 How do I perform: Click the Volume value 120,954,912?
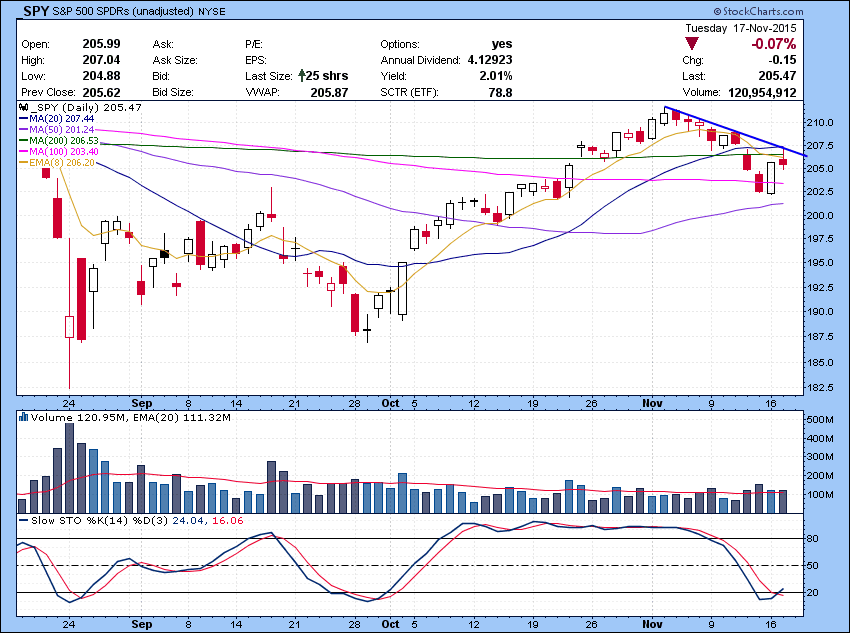tap(762, 92)
